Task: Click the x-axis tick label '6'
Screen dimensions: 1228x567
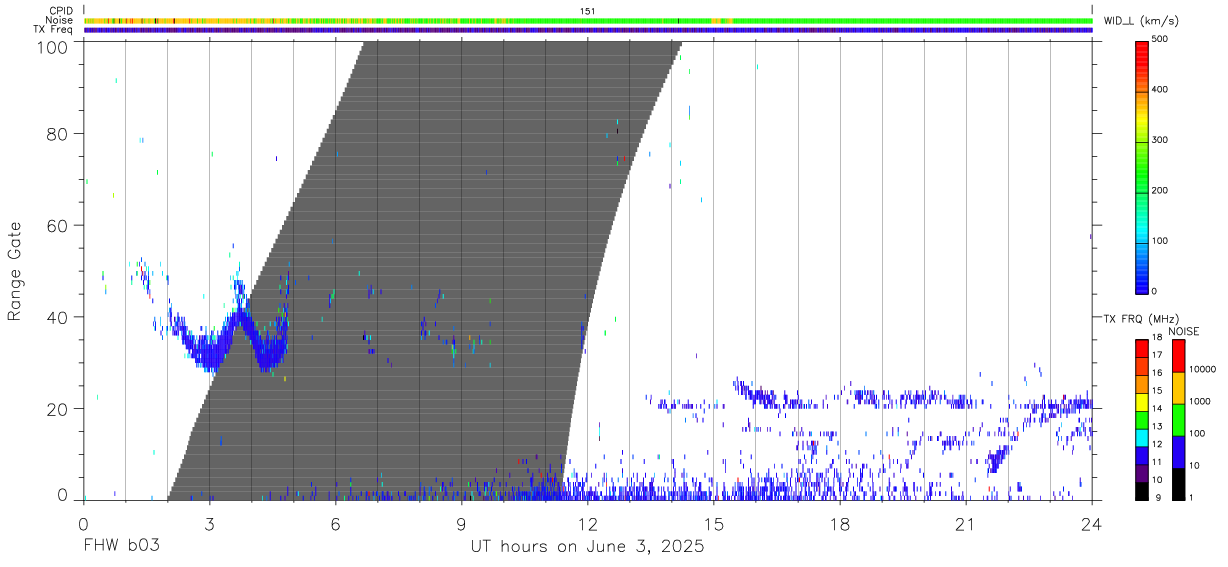Action: point(335,524)
